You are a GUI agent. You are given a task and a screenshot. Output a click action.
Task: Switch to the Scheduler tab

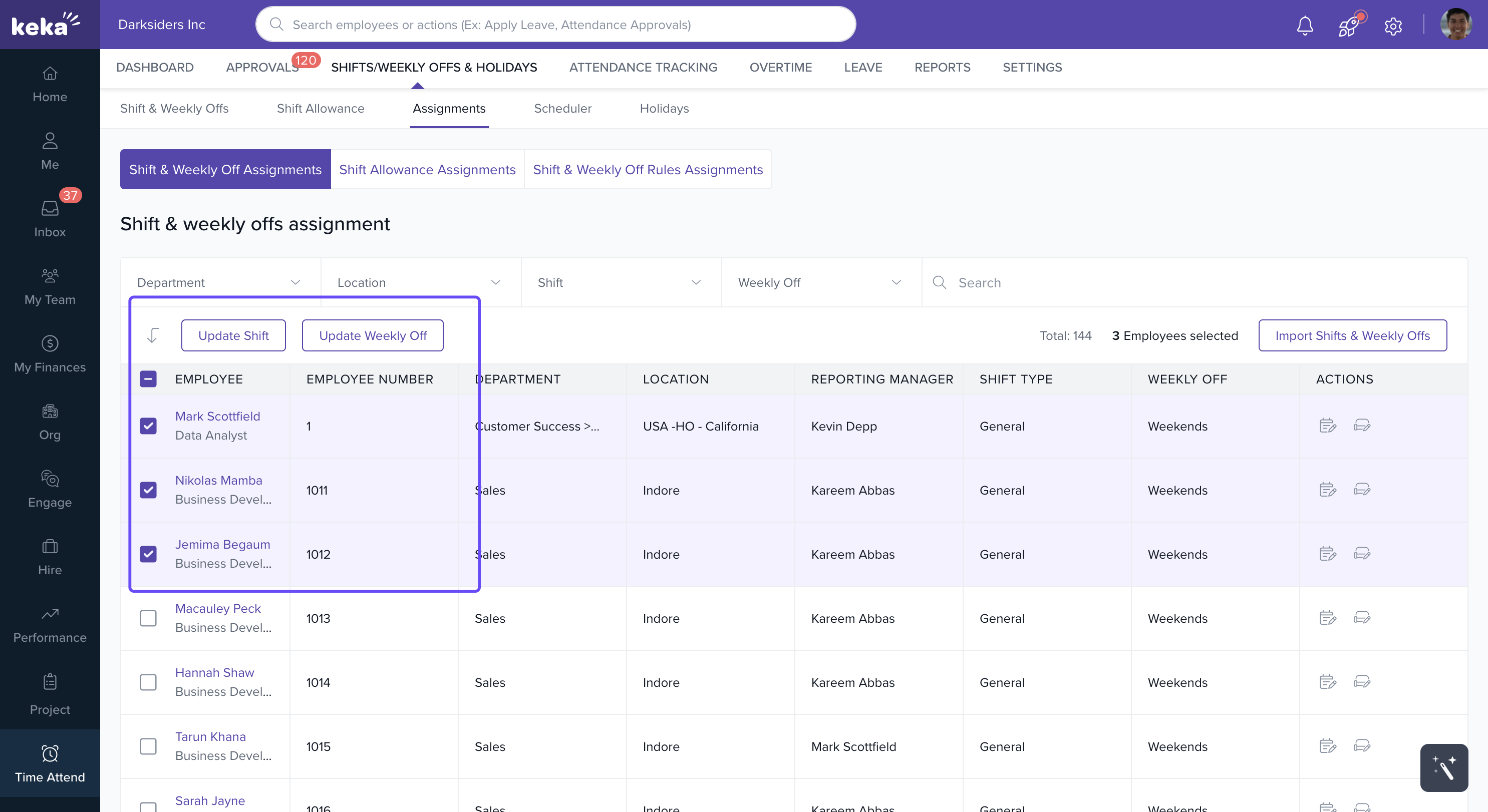click(x=562, y=109)
